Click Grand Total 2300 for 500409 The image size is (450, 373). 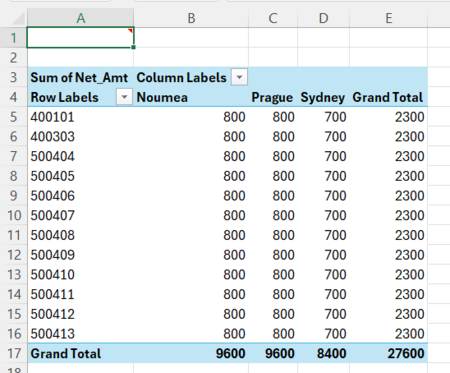click(388, 255)
